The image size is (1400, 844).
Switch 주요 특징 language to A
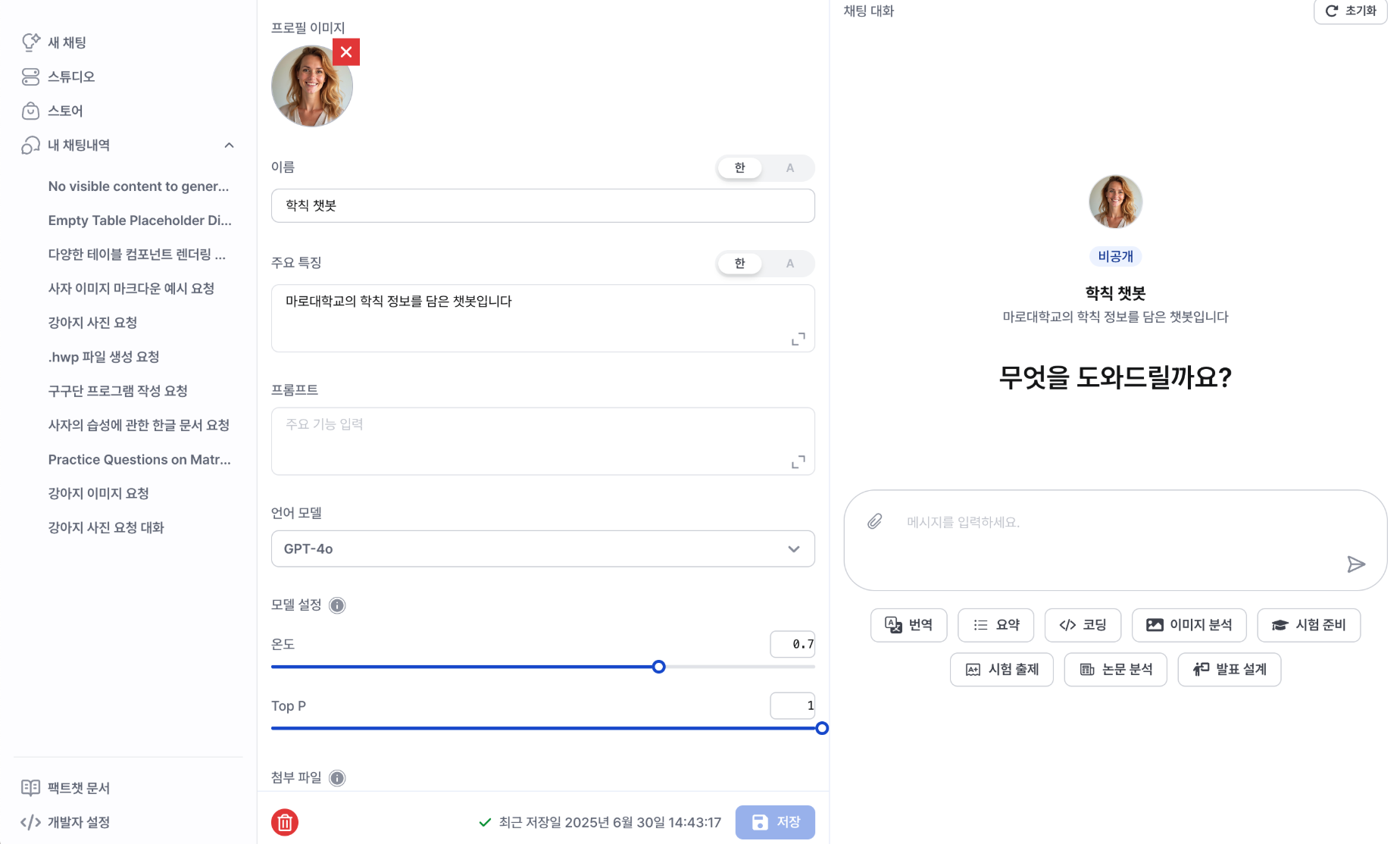point(789,264)
